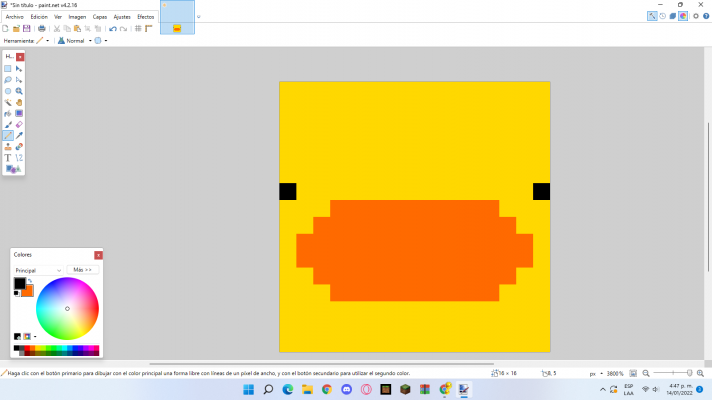The image size is (712, 400).
Task: Swap primary and secondary colors arrow
Action: tap(30, 281)
